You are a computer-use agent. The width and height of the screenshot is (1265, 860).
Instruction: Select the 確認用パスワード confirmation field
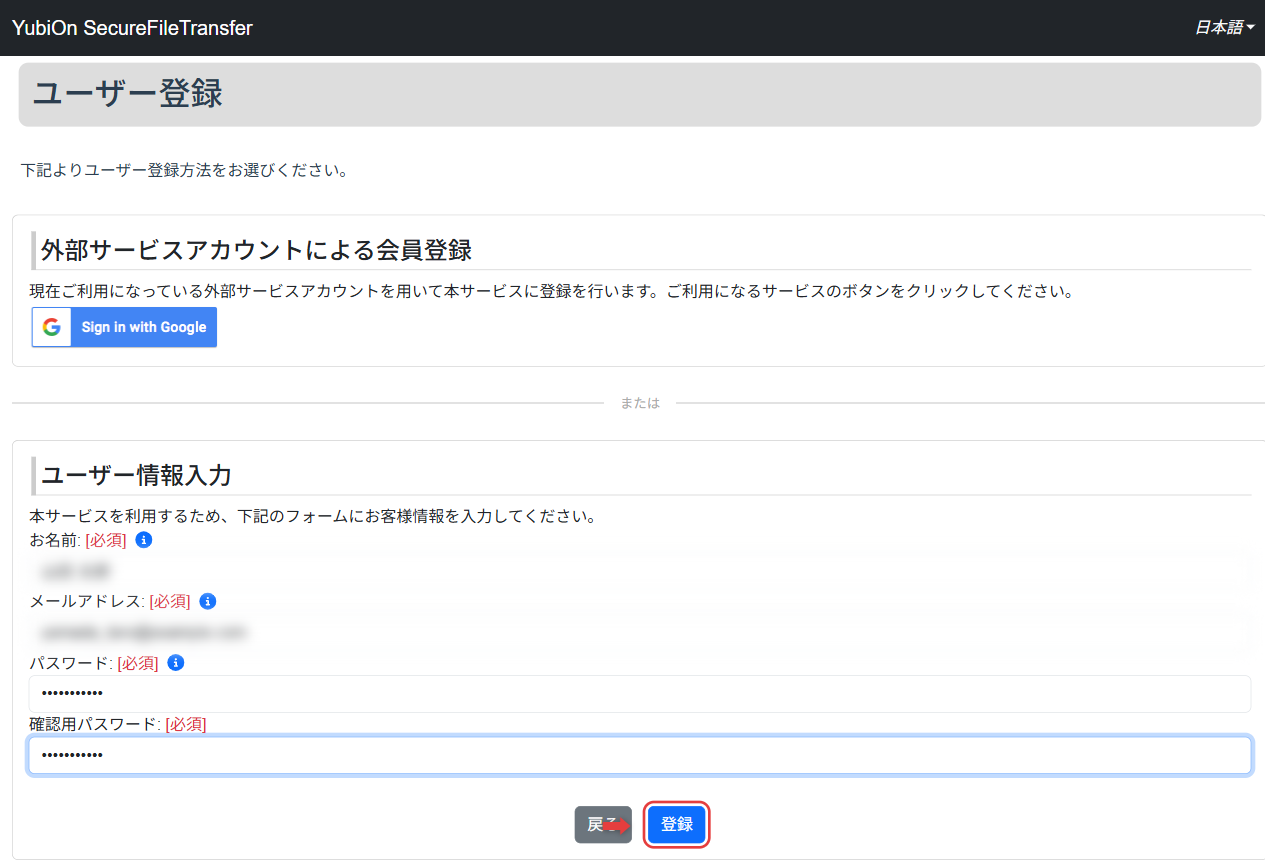pyautogui.click(x=640, y=755)
